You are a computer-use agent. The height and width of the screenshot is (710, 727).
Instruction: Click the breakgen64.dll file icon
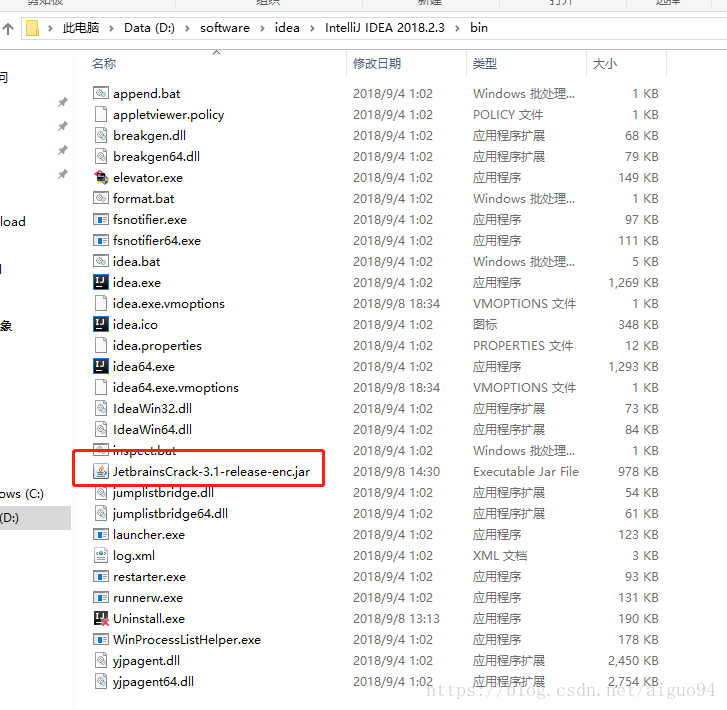coord(101,156)
